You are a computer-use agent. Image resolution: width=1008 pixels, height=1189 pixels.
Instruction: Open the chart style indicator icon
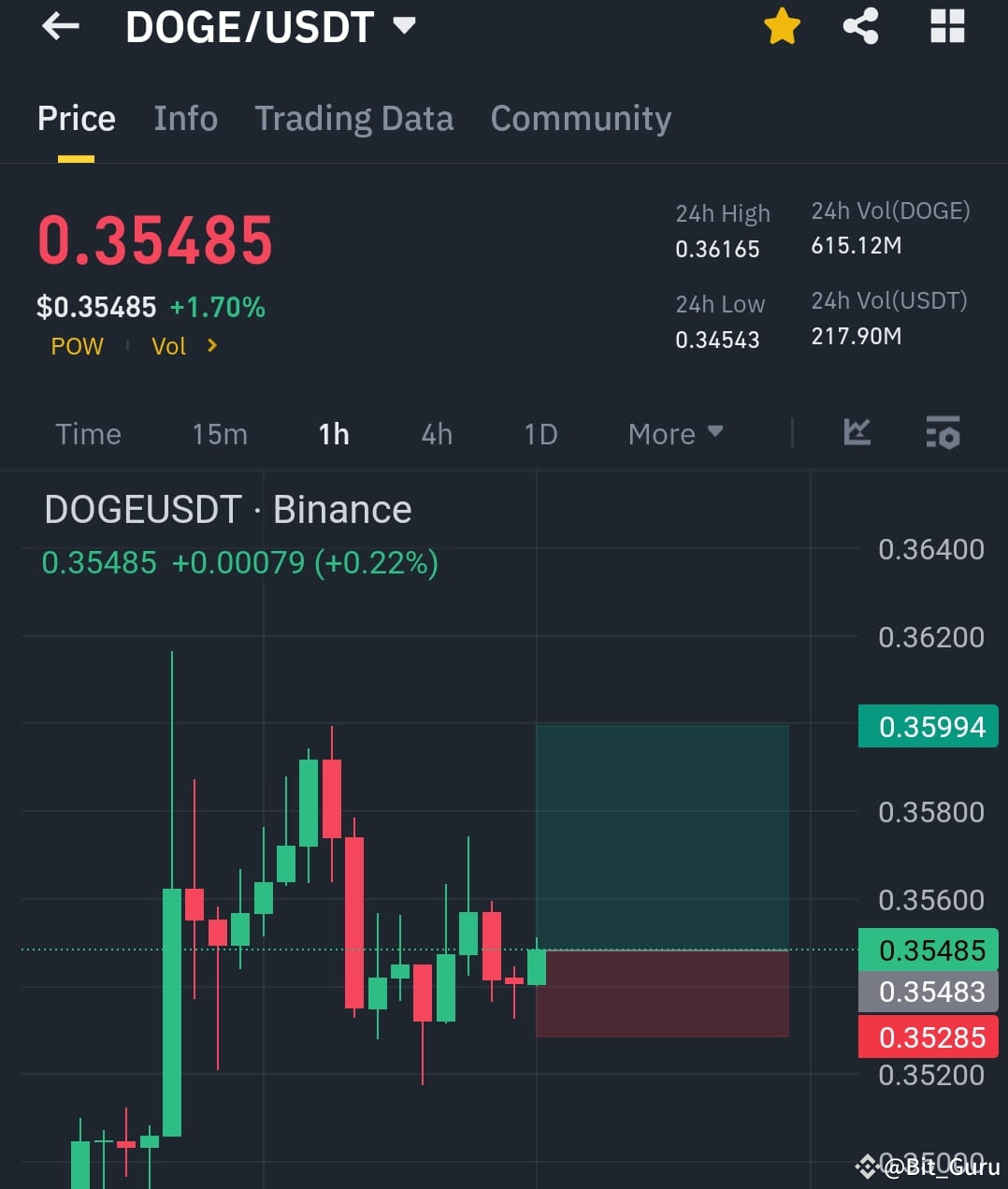point(857,432)
